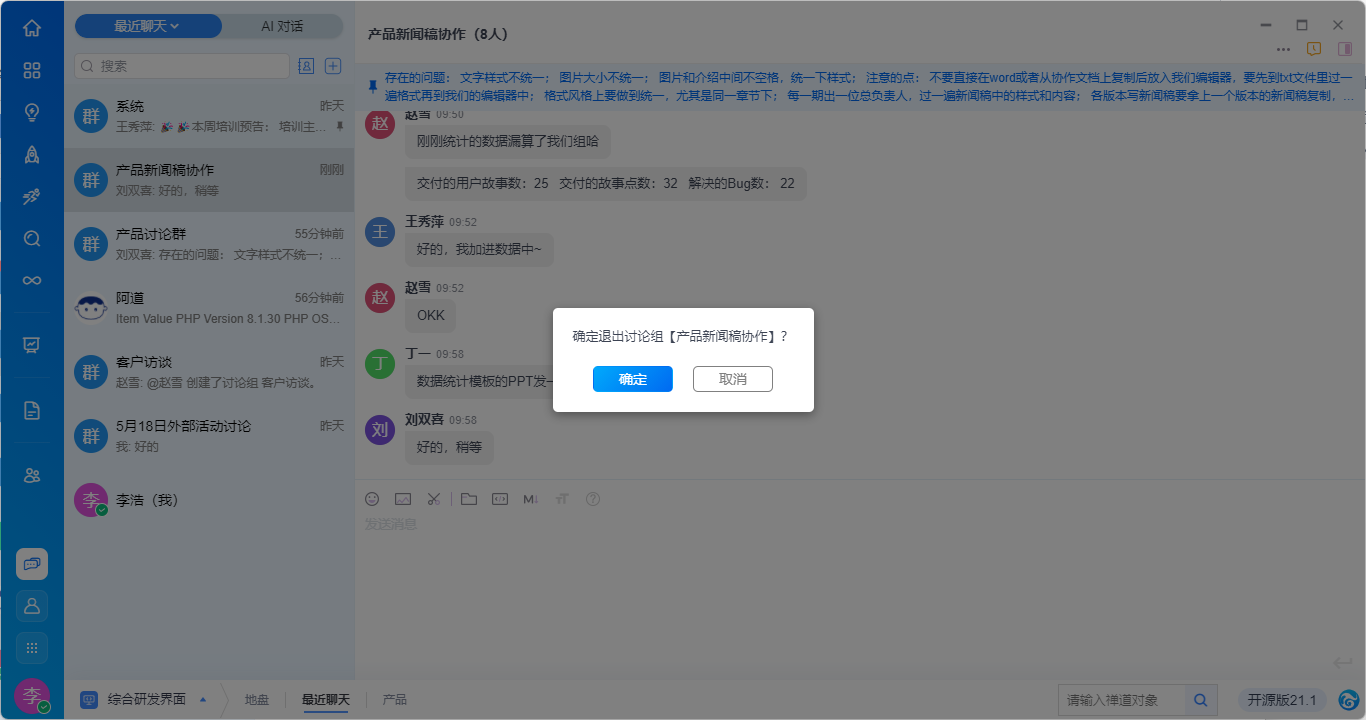Toggle the chat side panel icon
The height and width of the screenshot is (720, 1366).
click(1345, 49)
